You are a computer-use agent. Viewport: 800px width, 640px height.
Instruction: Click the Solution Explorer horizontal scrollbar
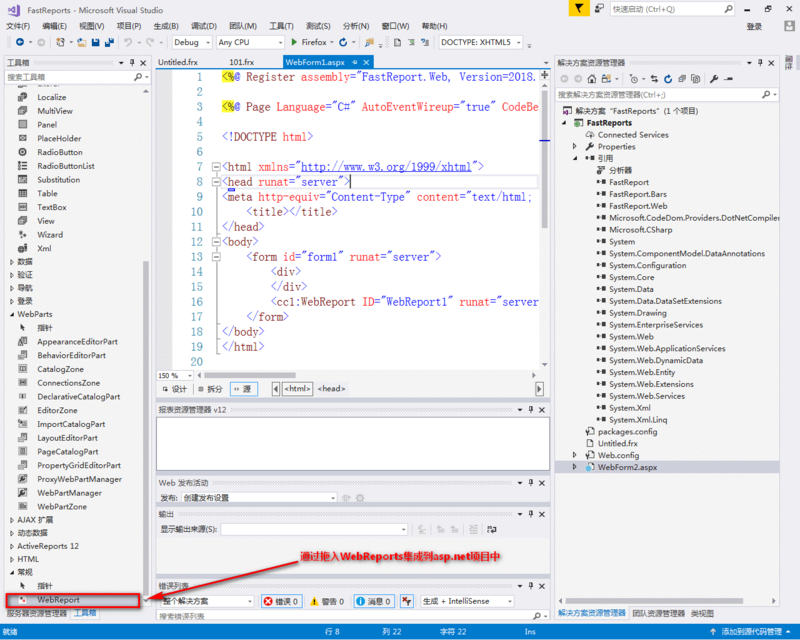click(x=654, y=601)
